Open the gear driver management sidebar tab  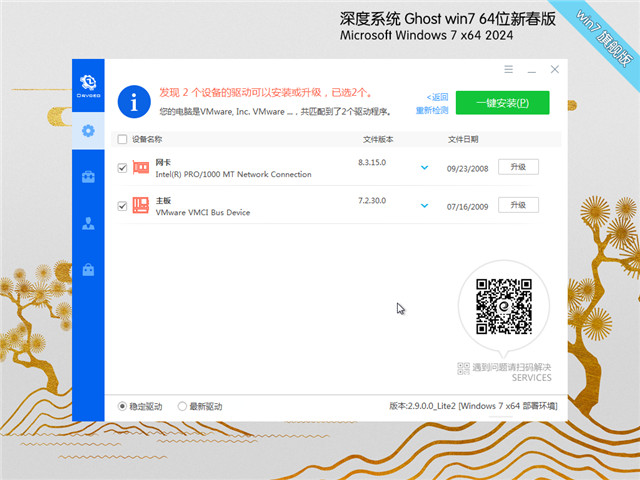(88, 130)
